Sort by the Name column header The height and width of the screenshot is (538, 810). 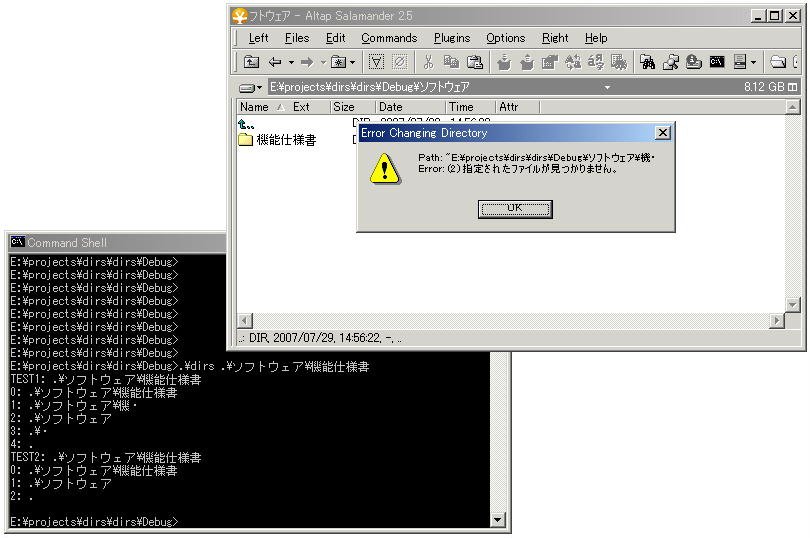coord(262,107)
